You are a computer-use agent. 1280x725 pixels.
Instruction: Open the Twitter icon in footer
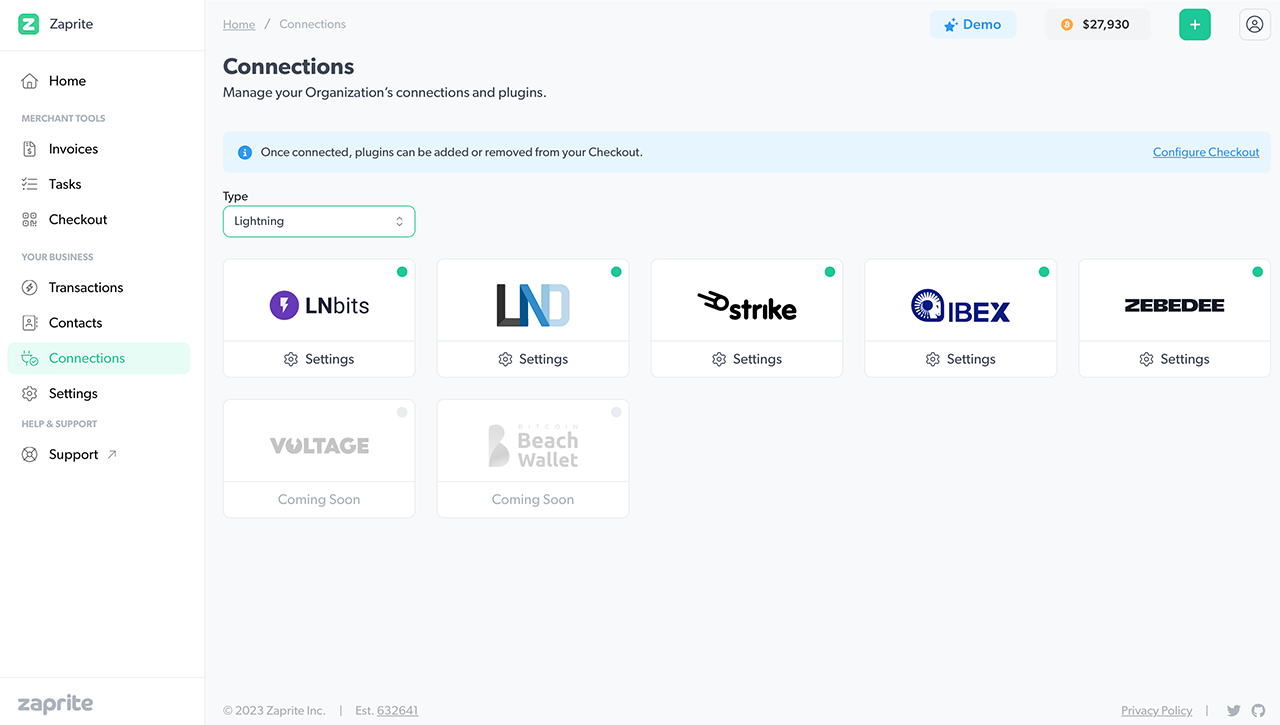point(1234,711)
